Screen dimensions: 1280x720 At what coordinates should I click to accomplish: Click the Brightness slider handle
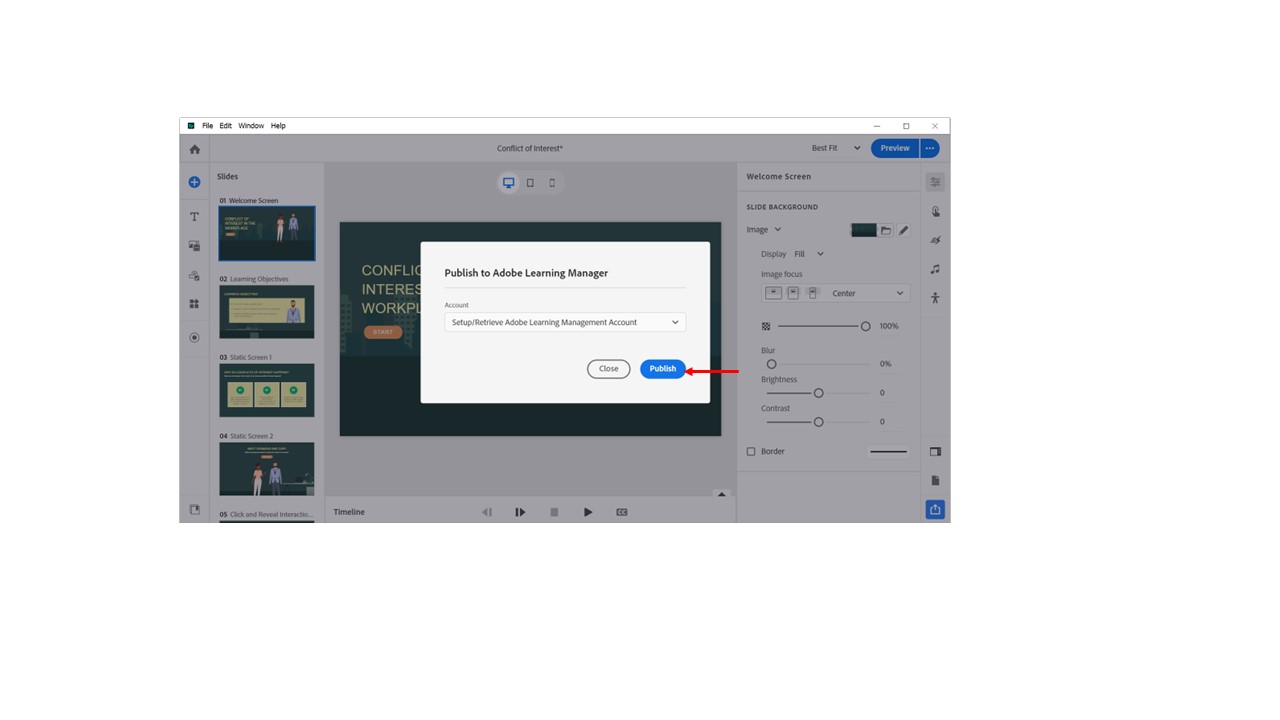click(x=818, y=393)
